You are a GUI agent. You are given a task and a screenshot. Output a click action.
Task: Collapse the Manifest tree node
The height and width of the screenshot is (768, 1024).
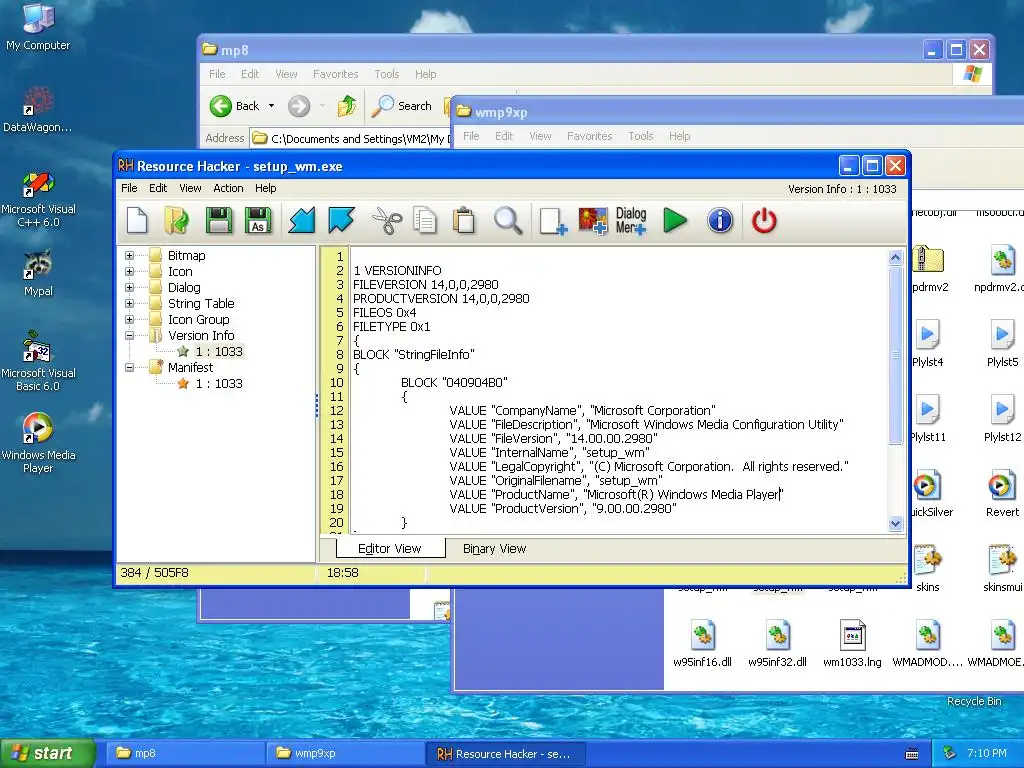pyautogui.click(x=129, y=367)
